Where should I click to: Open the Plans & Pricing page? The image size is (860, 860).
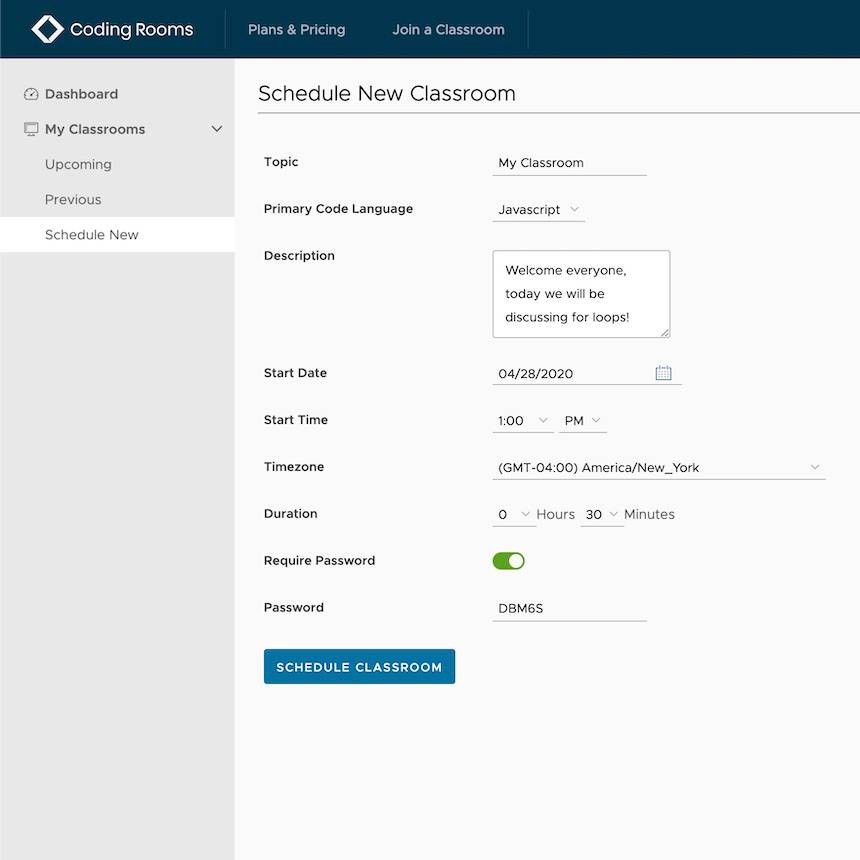pyautogui.click(x=296, y=29)
